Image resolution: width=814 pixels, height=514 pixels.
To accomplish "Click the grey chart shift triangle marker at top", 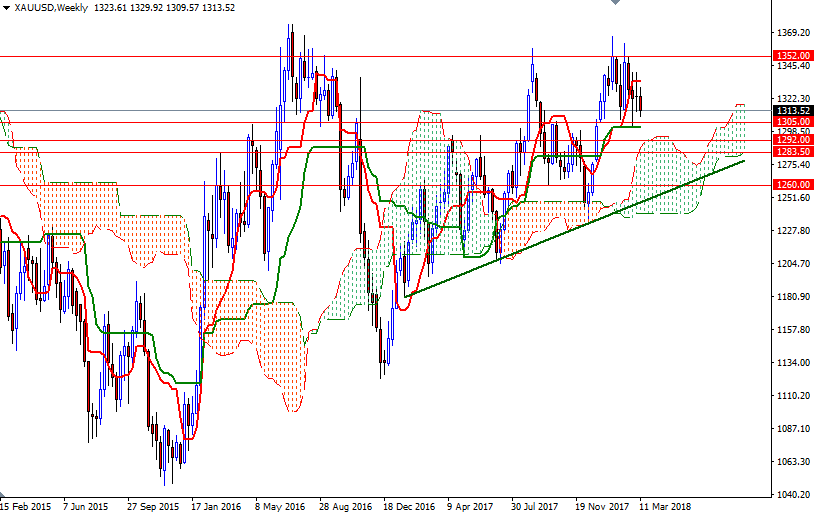I will click(x=616, y=2).
